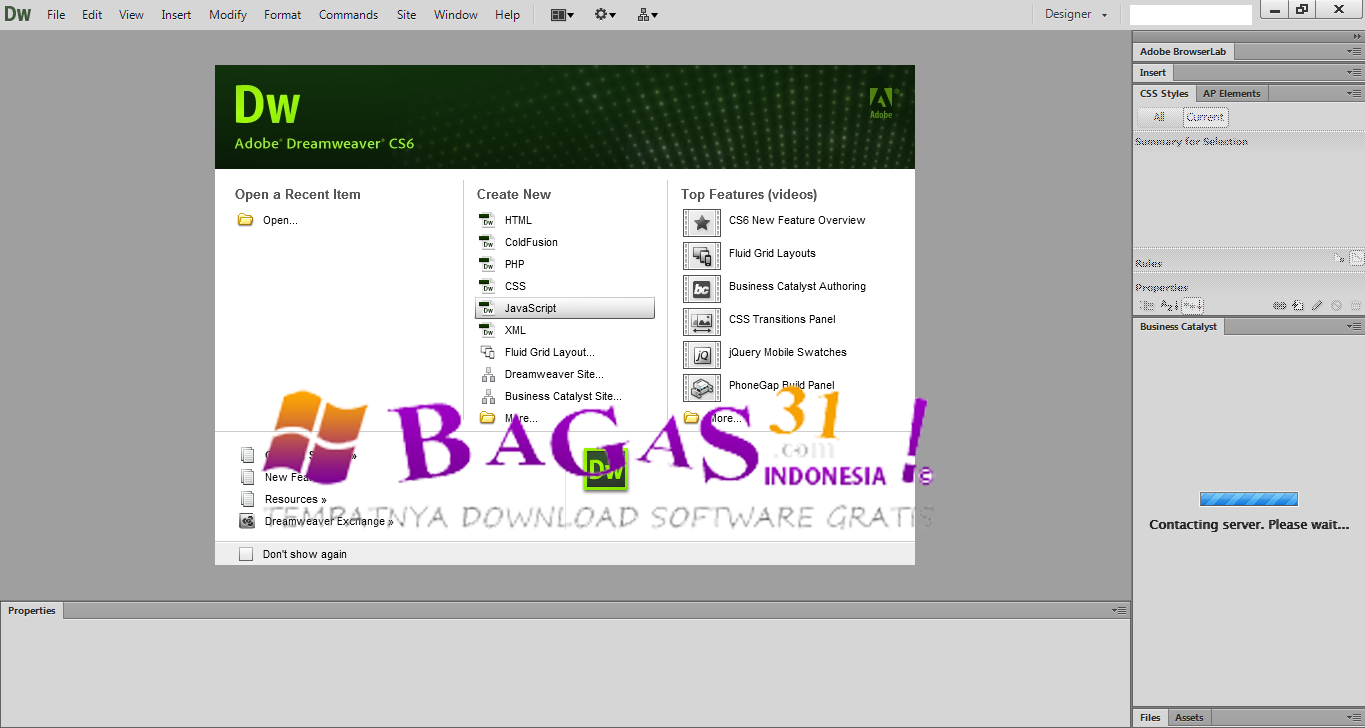Click the Show list view A-Z icon
Screen dimensions: 1365x728
pos(1169,305)
